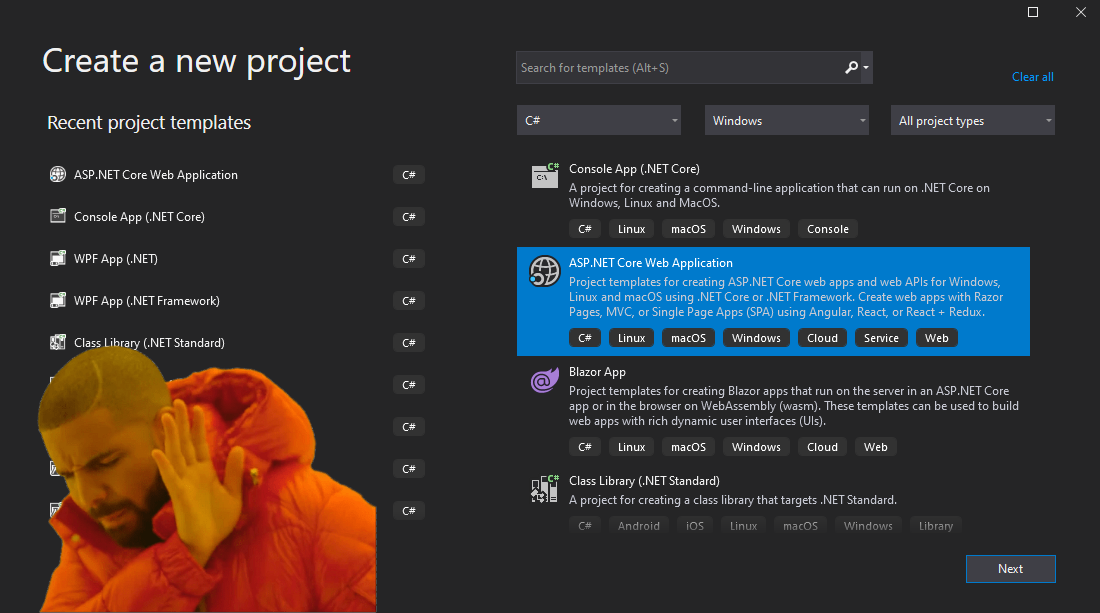Click the Service tag on ASP.NET Core template
This screenshot has width=1100, height=613.
click(881, 338)
